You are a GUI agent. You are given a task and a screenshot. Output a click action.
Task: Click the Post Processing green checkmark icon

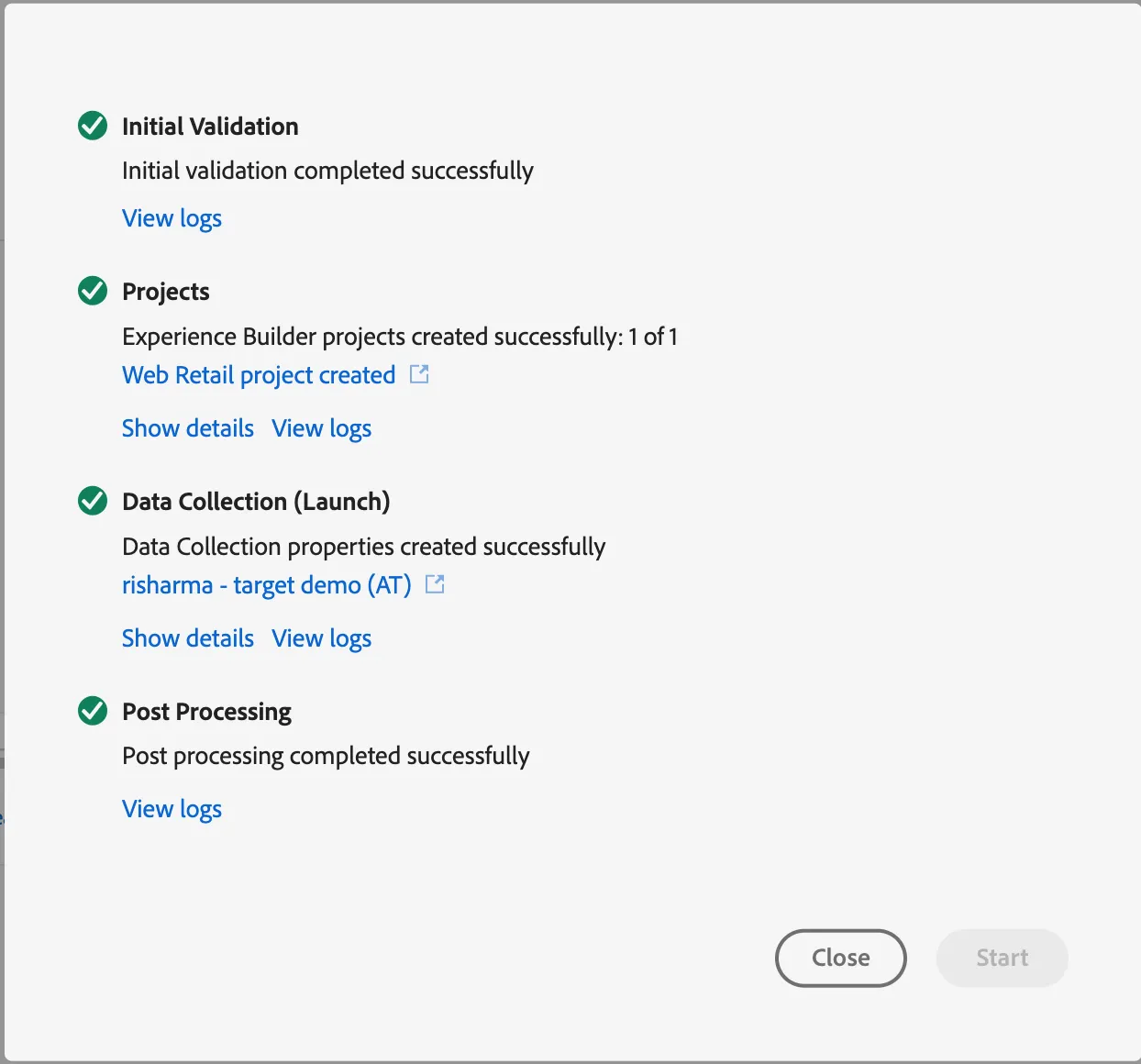[93, 711]
